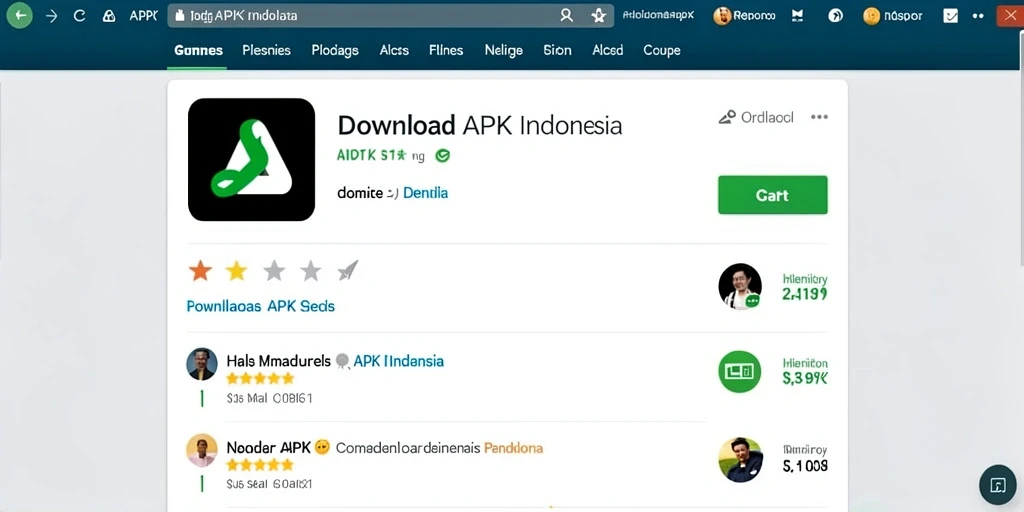Click the Download APK Indonesia title
This screenshot has width=1024, height=512.
pos(480,124)
